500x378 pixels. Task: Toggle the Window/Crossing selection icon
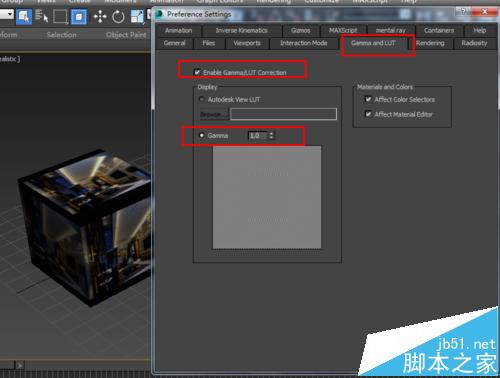(79, 16)
